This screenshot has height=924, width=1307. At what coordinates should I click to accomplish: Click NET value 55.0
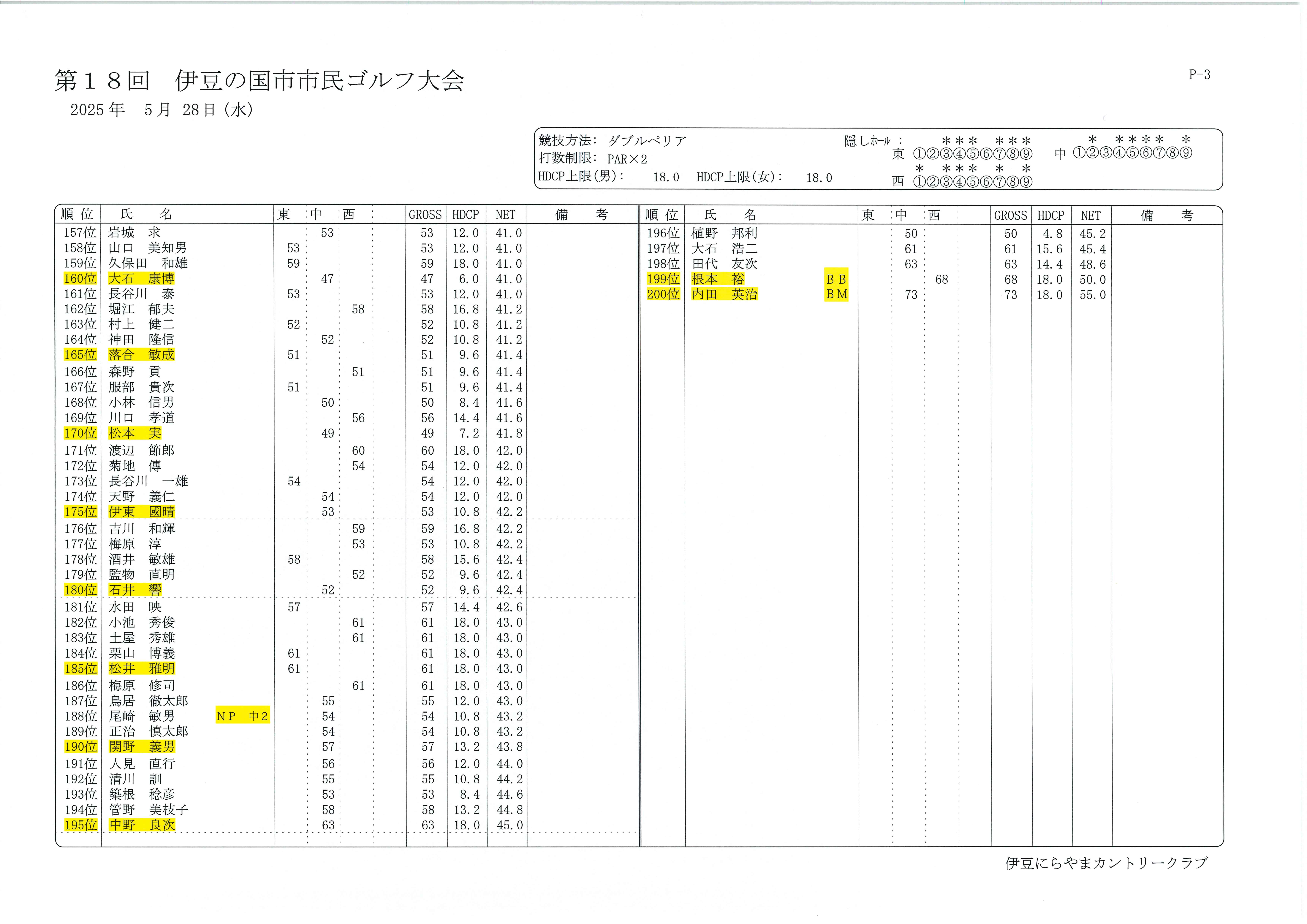point(1092,295)
